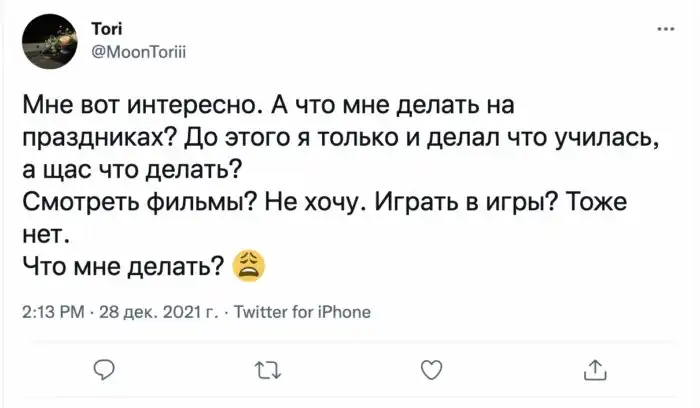
Task: Open the three-dot more options menu
Action: coord(666,31)
